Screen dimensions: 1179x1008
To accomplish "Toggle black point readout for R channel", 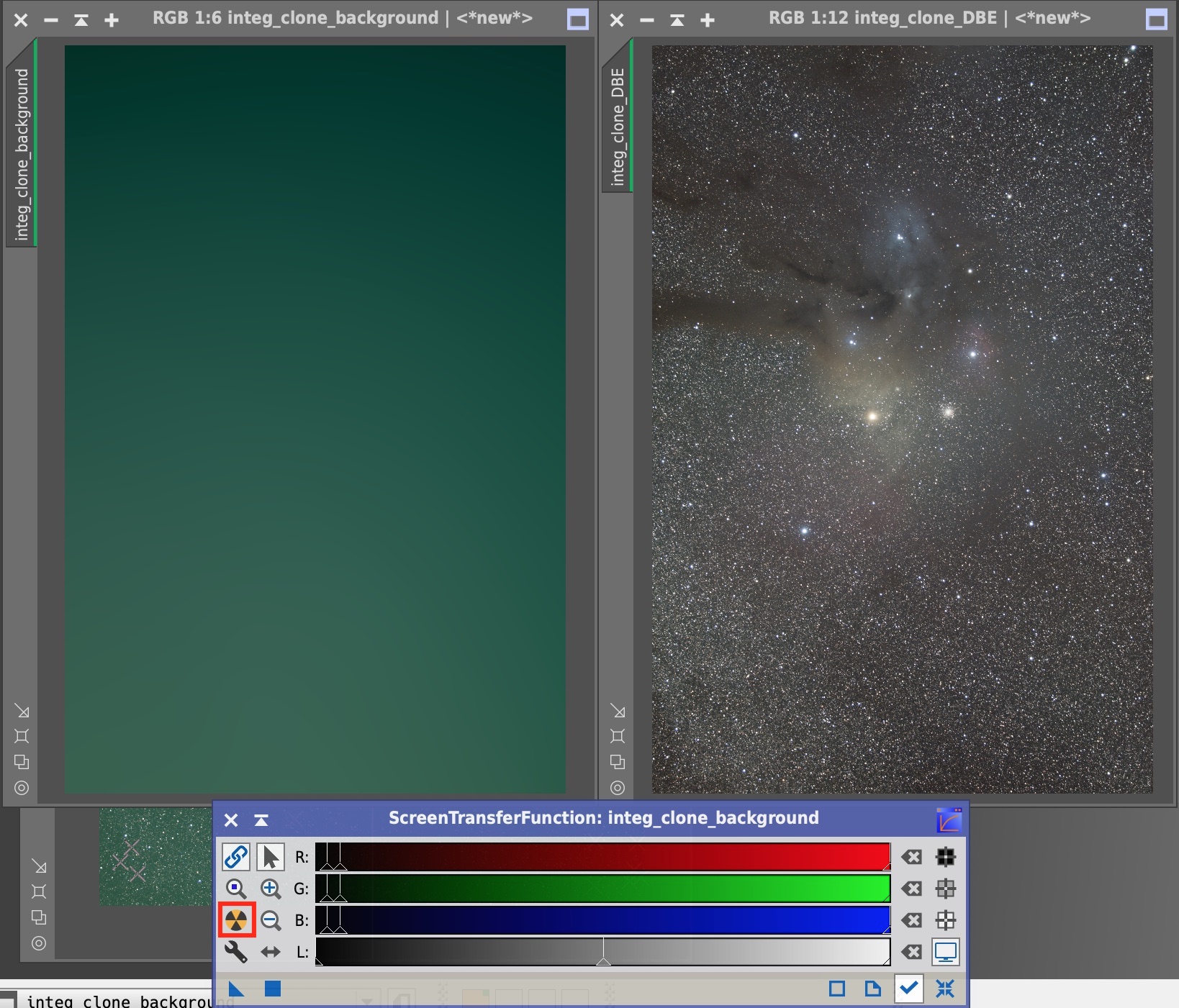I will [x=946, y=857].
